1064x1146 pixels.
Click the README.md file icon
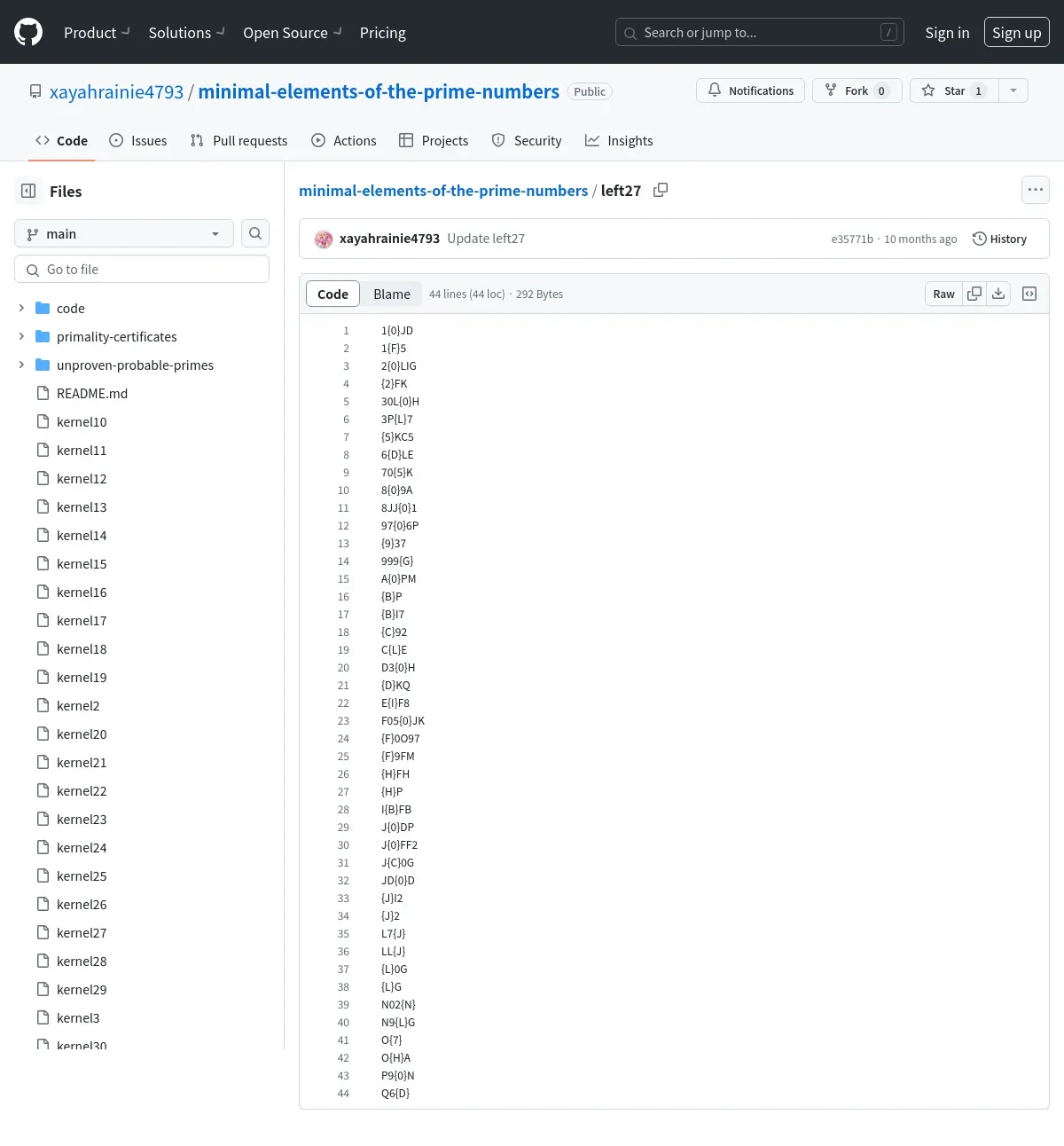(43, 393)
